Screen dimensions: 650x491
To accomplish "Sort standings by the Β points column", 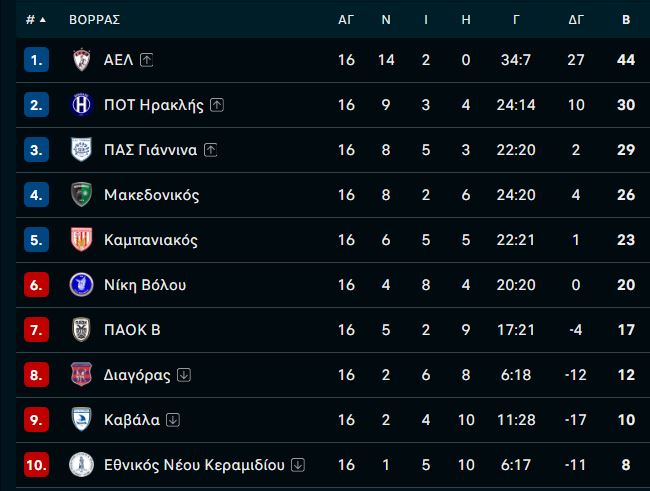I will pyautogui.click(x=626, y=19).
